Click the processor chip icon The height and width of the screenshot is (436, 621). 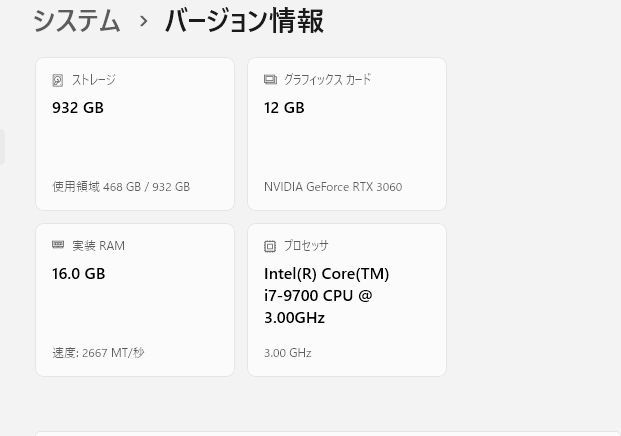(270, 246)
